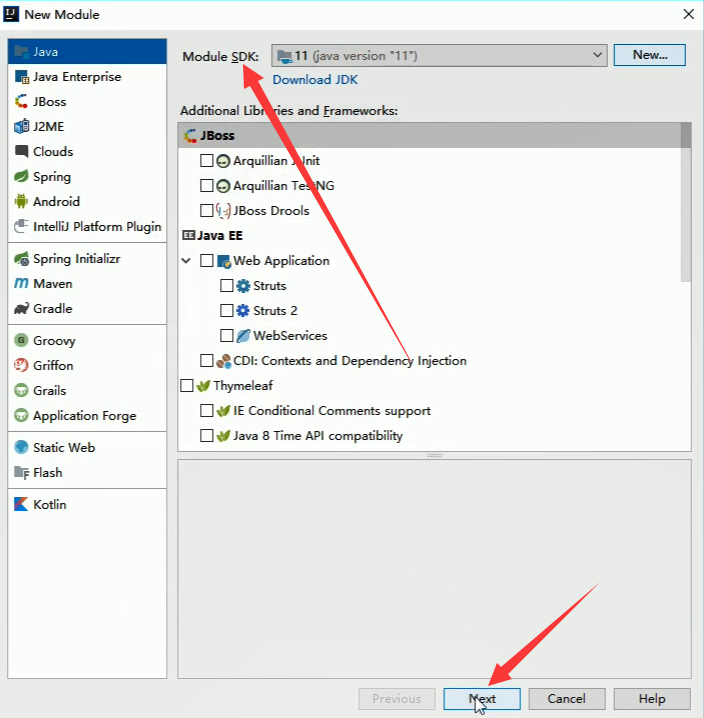This screenshot has width=704, height=718.
Task: Check CDI: Contexts and Dependency Injection
Action: (207, 361)
